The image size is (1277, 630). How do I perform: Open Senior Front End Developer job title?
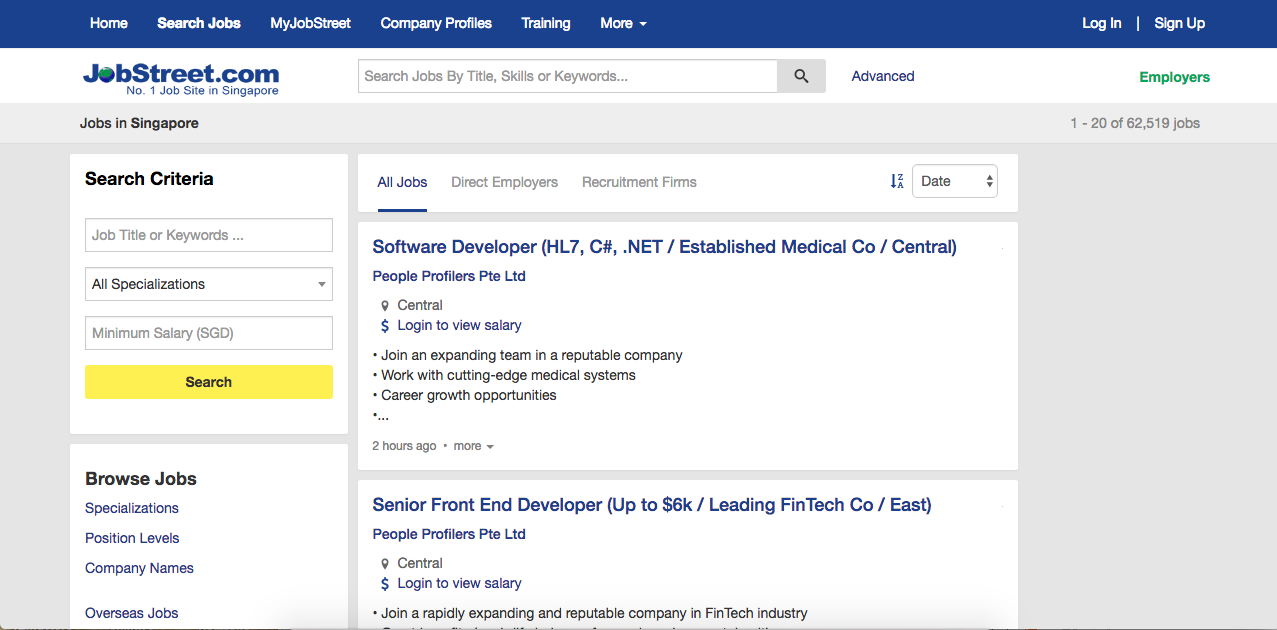click(652, 505)
